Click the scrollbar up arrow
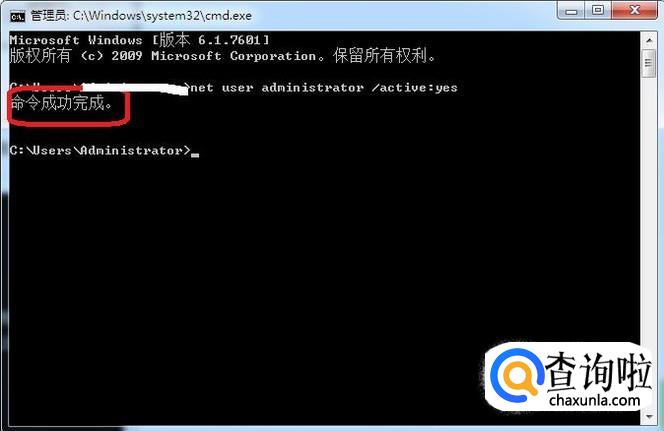 pos(649,41)
